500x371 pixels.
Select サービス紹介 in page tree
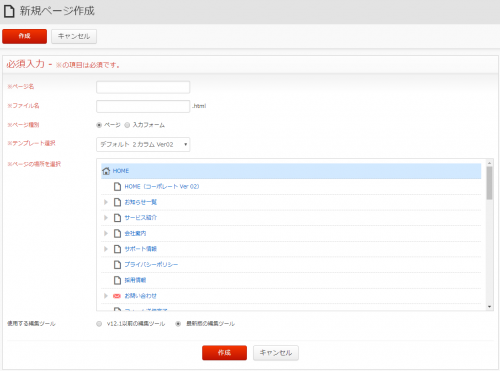[x=140, y=218]
